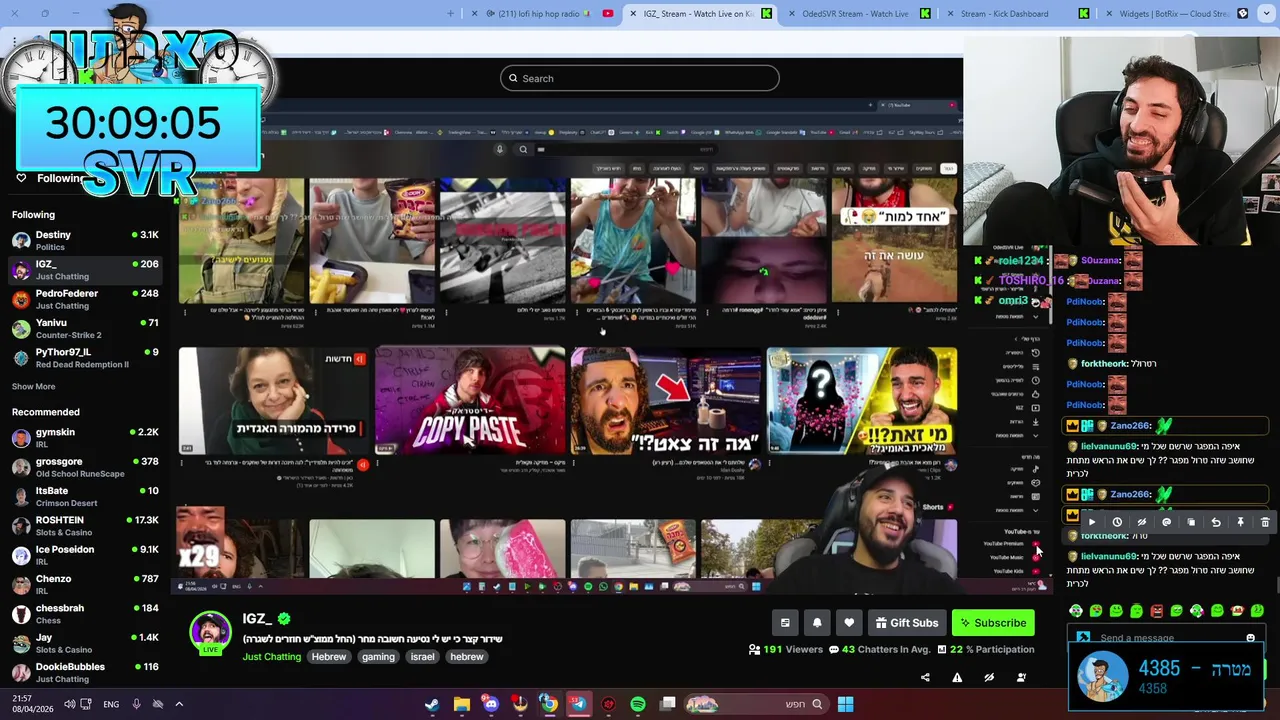This screenshot has width=1280, height=720.
Task: Toggle hide-message eye icon in chat toolbar
Action: 1142,522
